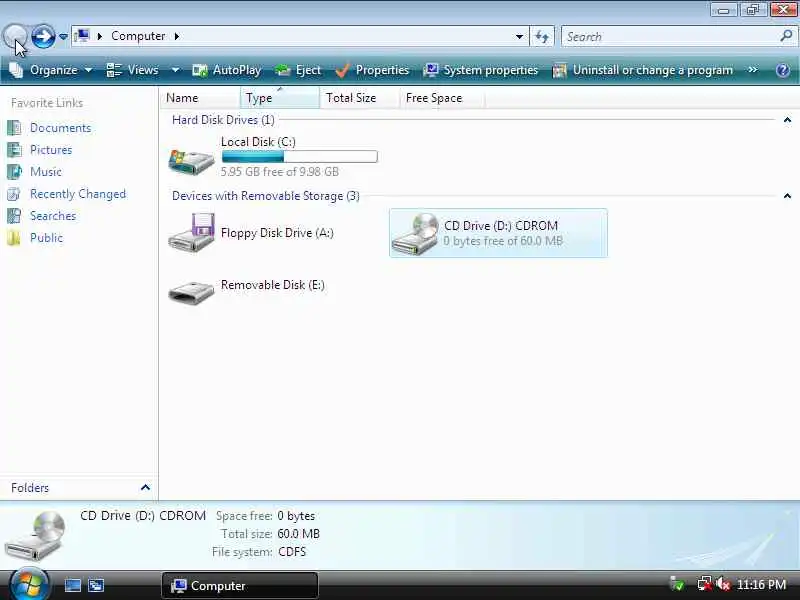Collapse the Hard Disk Drives group
Screen dimensions: 800x600
[787, 120]
